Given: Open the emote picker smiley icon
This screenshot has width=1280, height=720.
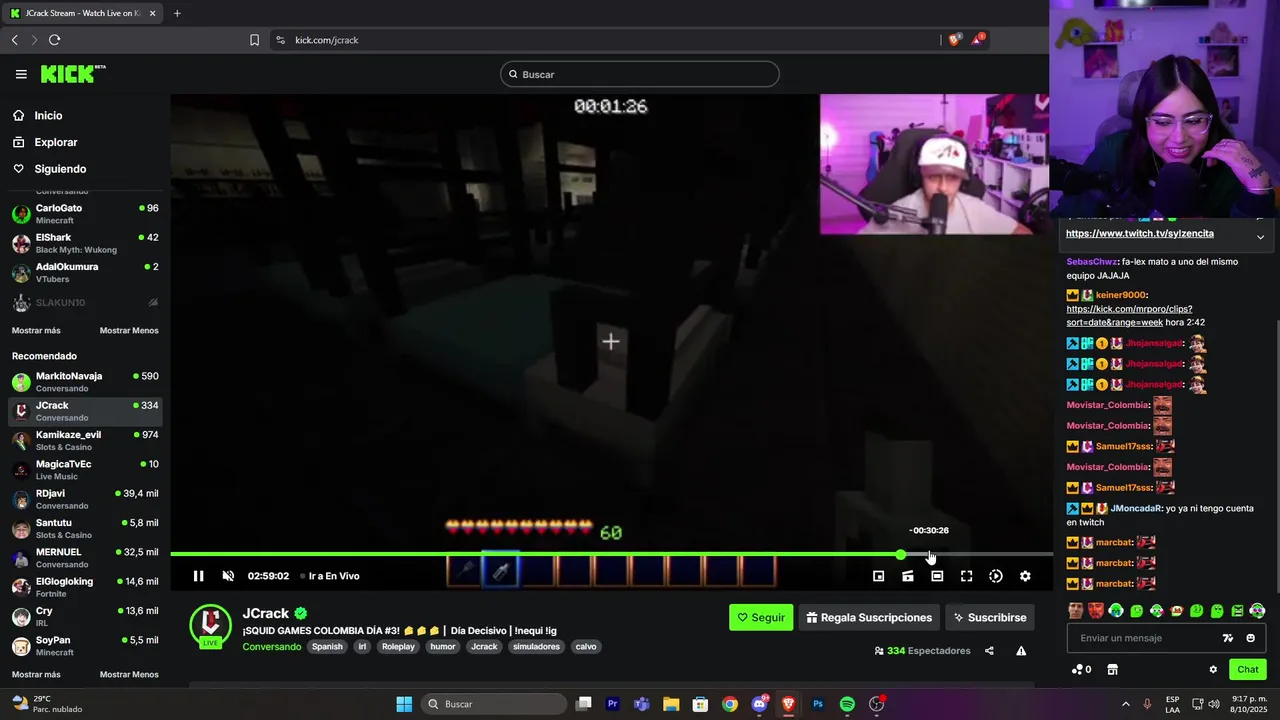Looking at the screenshot, I should [x=1250, y=638].
